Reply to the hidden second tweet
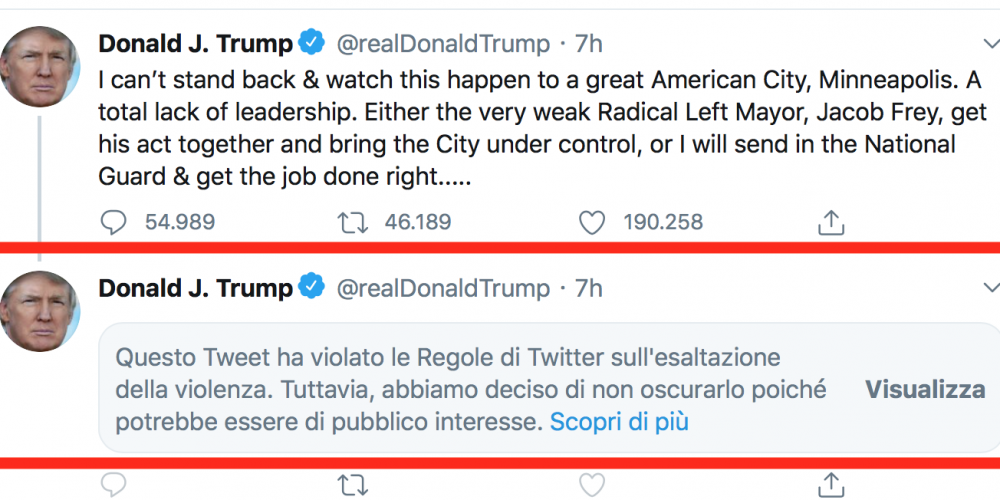Screen dimensions: 1000x500 114,485
